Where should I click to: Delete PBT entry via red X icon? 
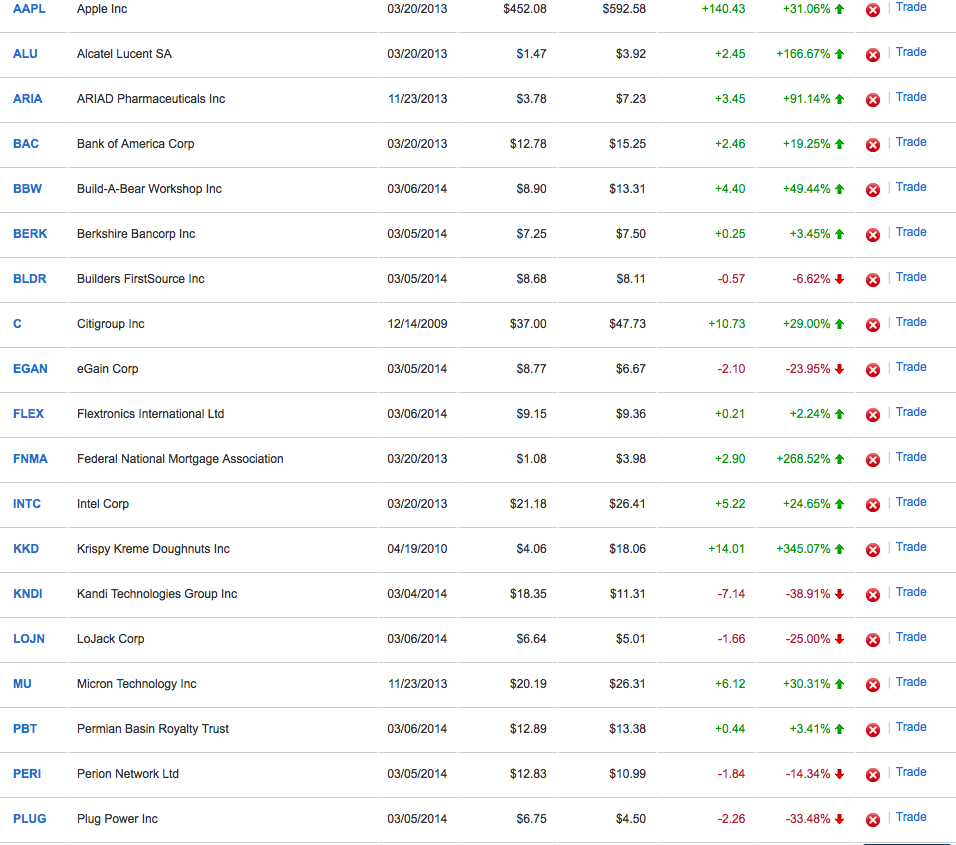tap(872, 730)
